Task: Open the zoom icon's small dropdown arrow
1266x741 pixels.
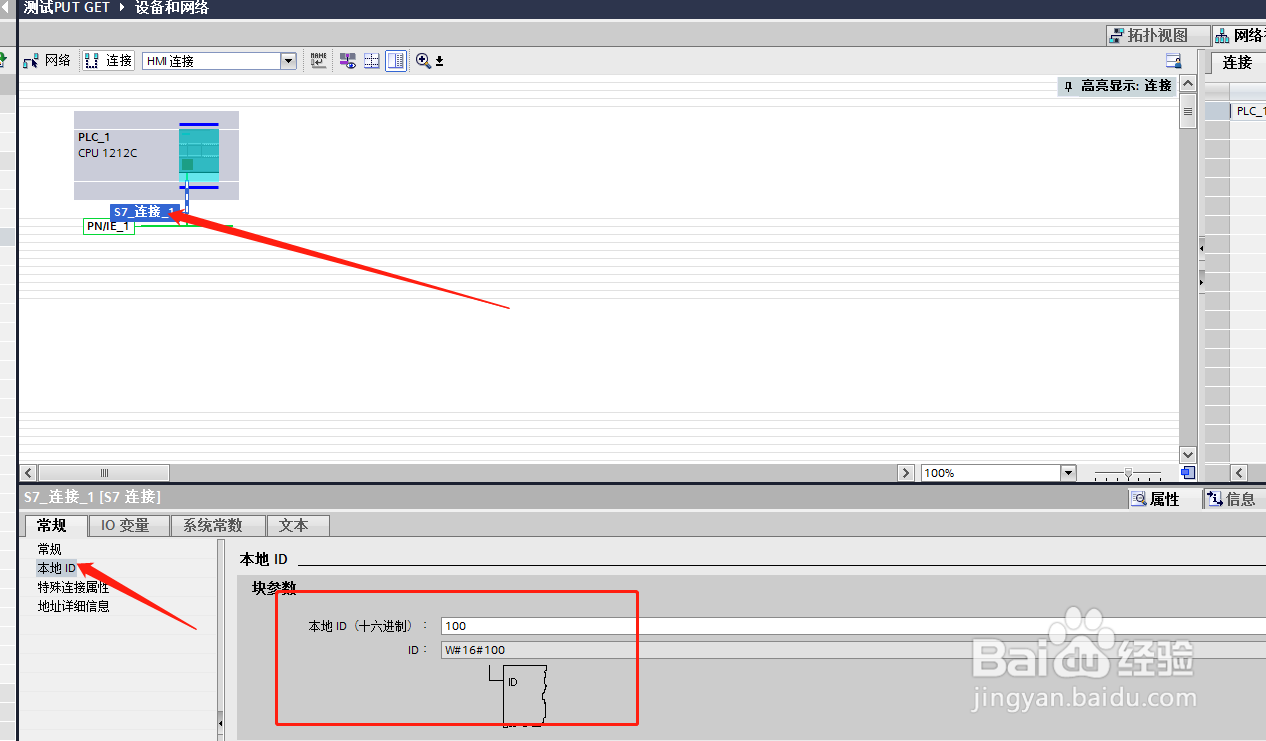Action: (439, 61)
